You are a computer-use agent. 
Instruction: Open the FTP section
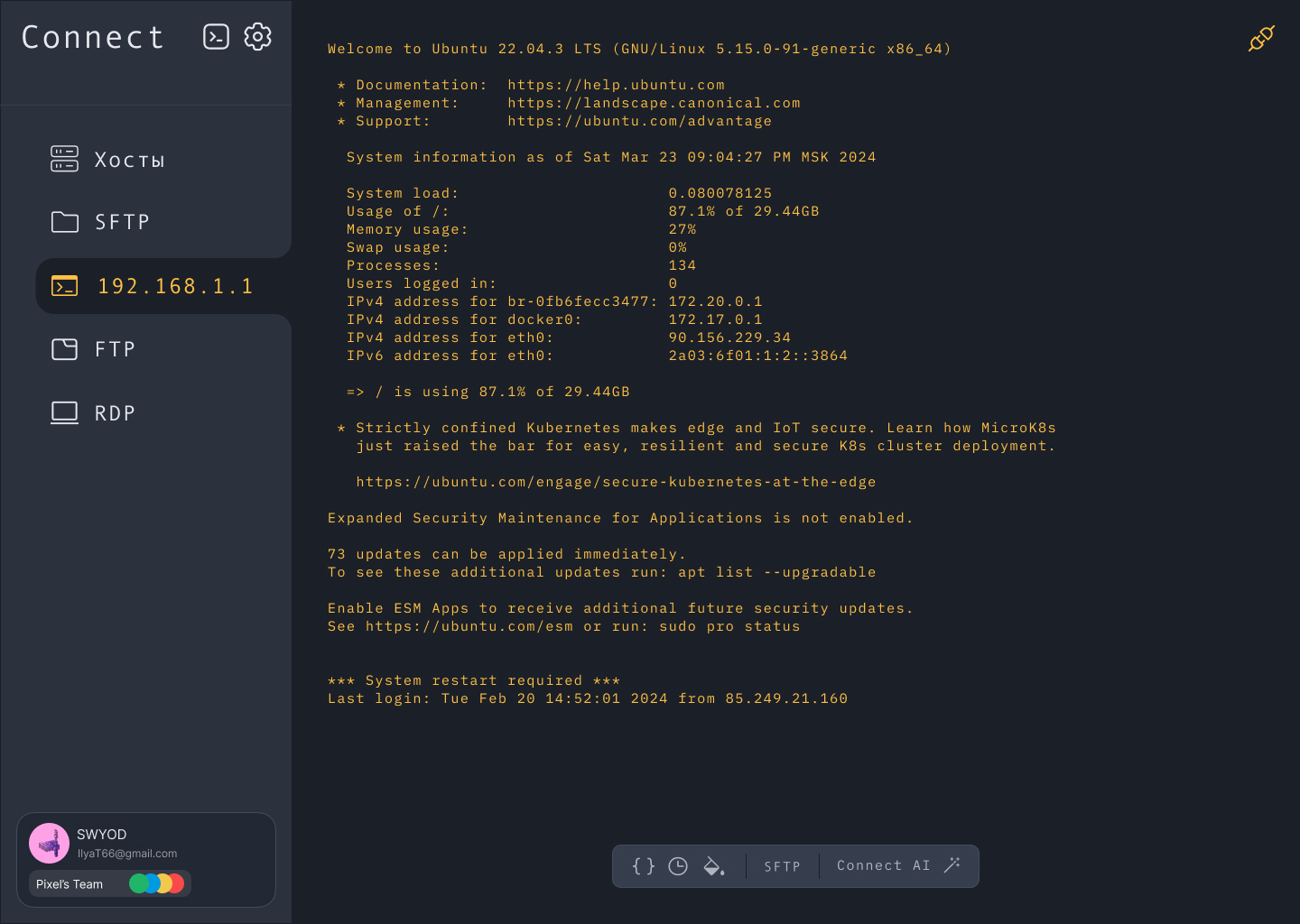point(114,348)
